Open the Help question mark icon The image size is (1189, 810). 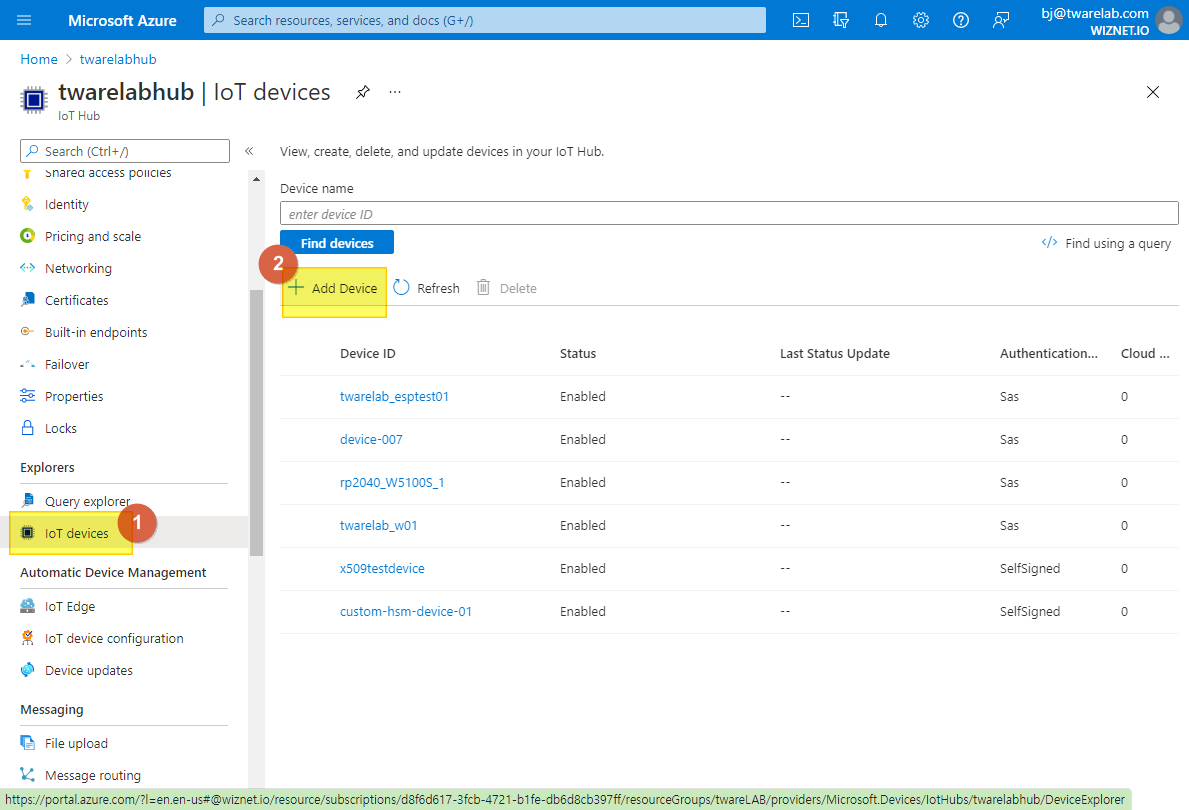coord(961,20)
